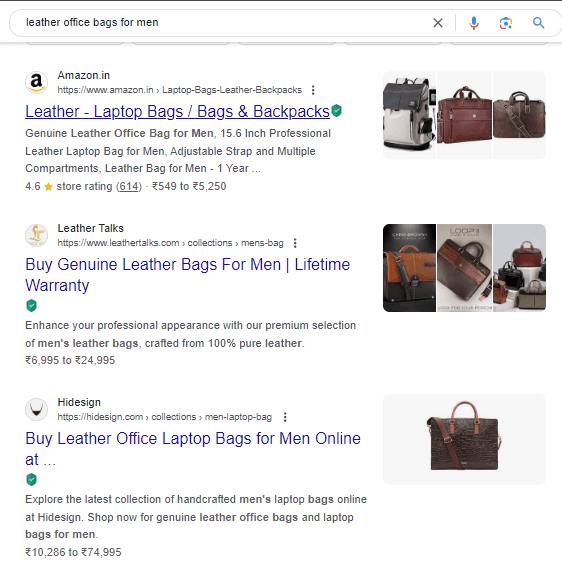This screenshot has height=564, width=562.
Task: View Hidesign croc-textured laptop bag thumbnail
Action: [464, 440]
